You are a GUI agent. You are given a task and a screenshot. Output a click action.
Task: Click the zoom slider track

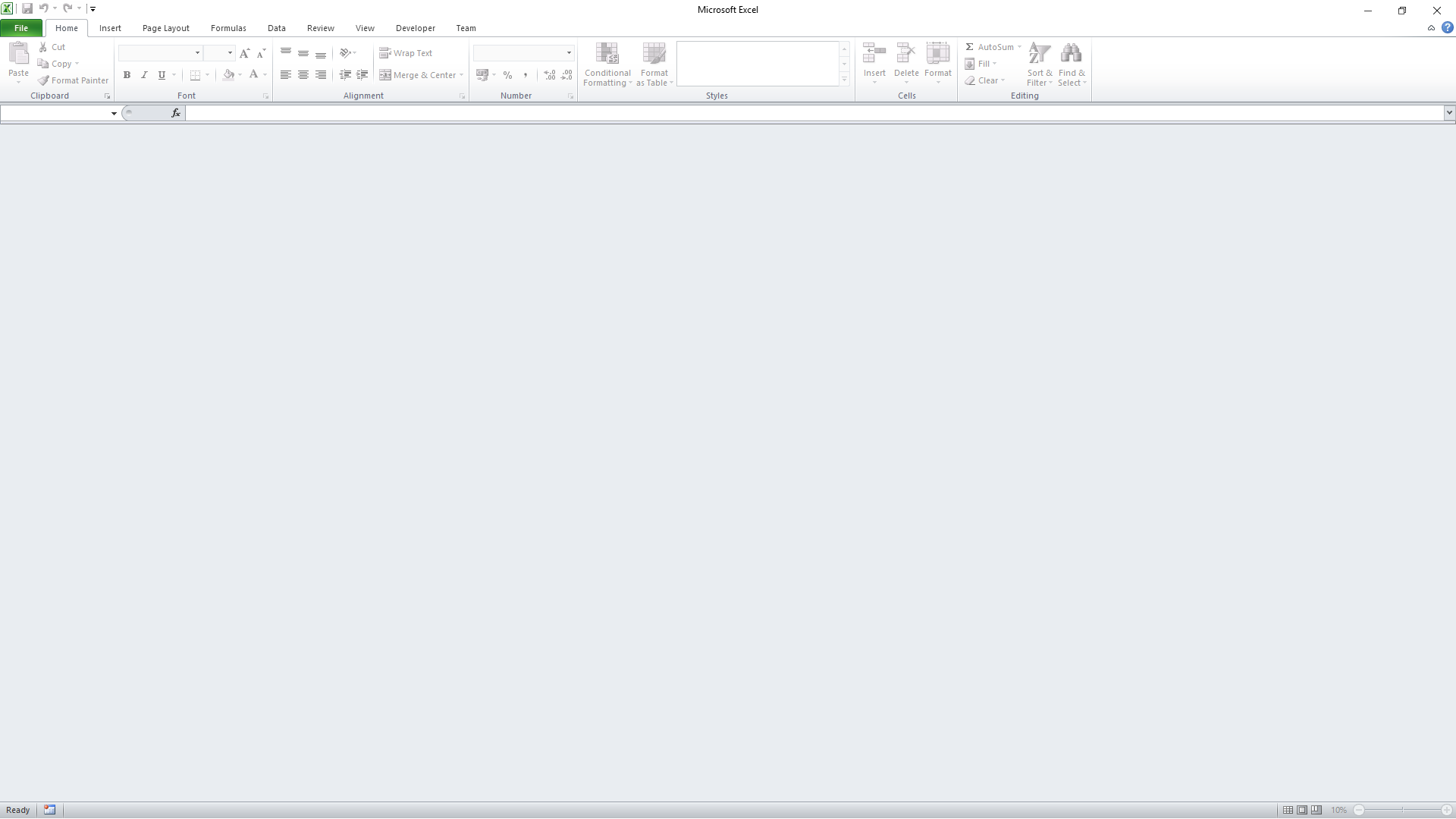click(x=1403, y=810)
